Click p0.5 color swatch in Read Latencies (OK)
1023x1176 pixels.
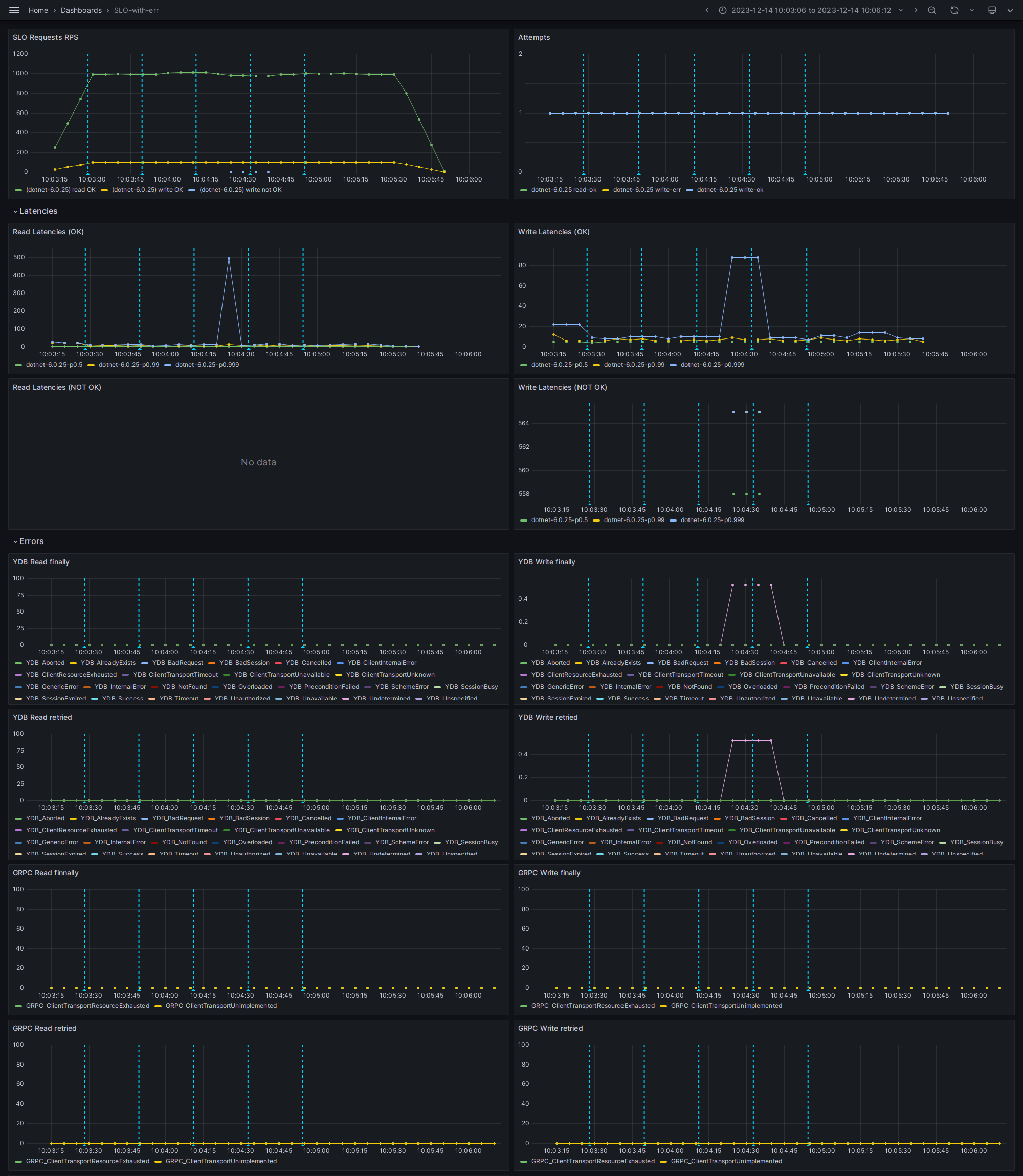coord(18,365)
